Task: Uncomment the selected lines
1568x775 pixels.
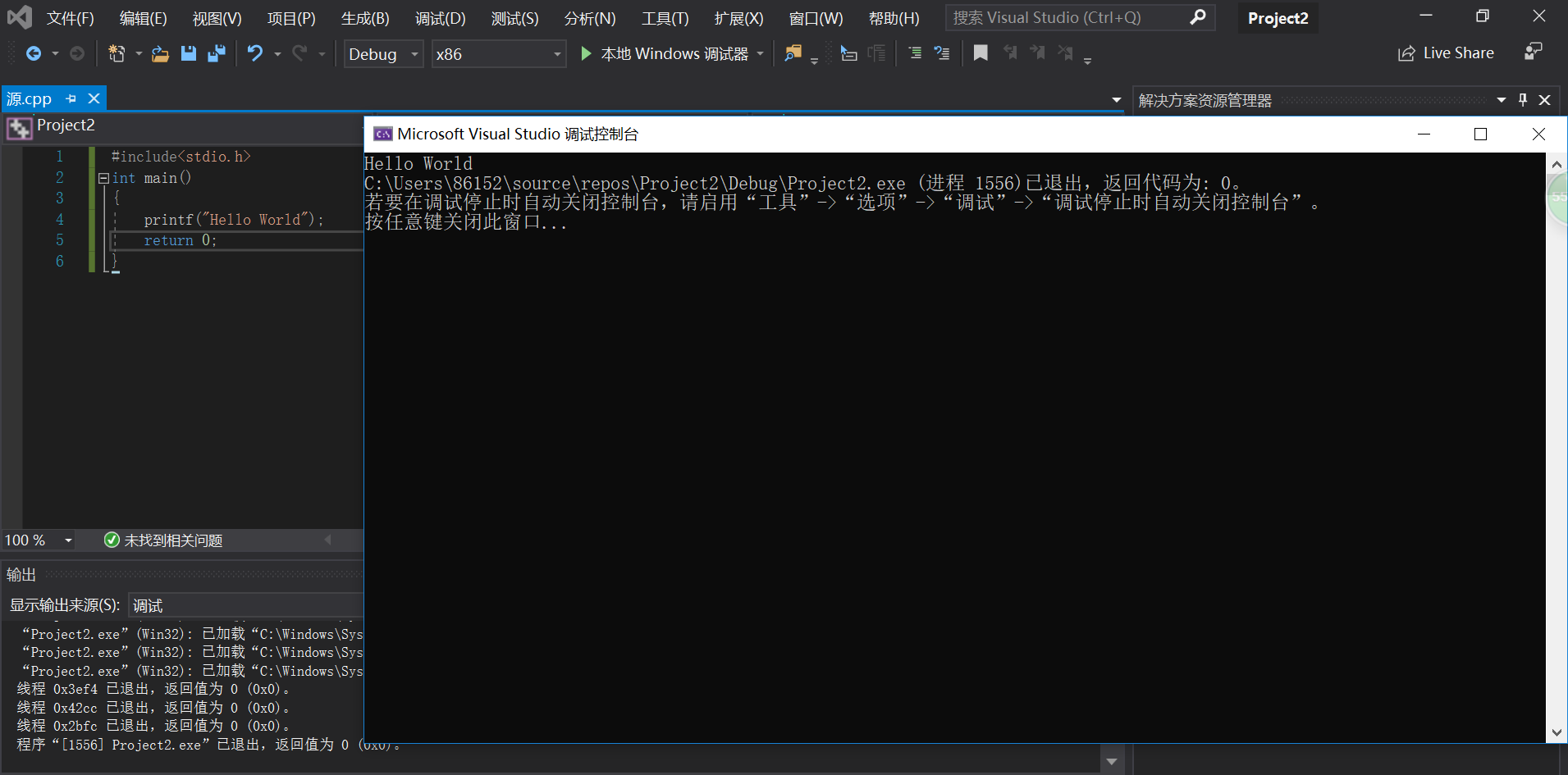Action: (942, 53)
